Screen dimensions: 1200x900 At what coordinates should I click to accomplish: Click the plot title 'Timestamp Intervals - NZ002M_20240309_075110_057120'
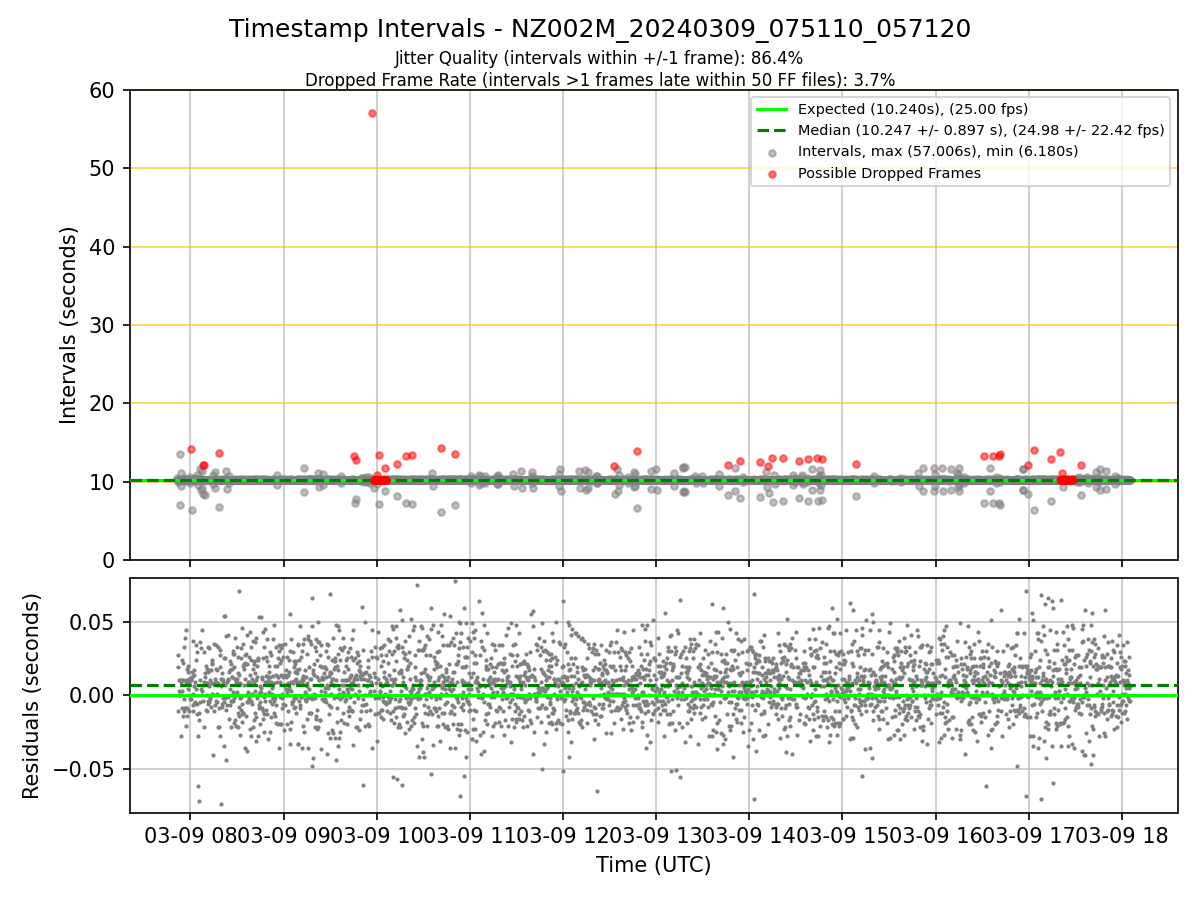600,29
